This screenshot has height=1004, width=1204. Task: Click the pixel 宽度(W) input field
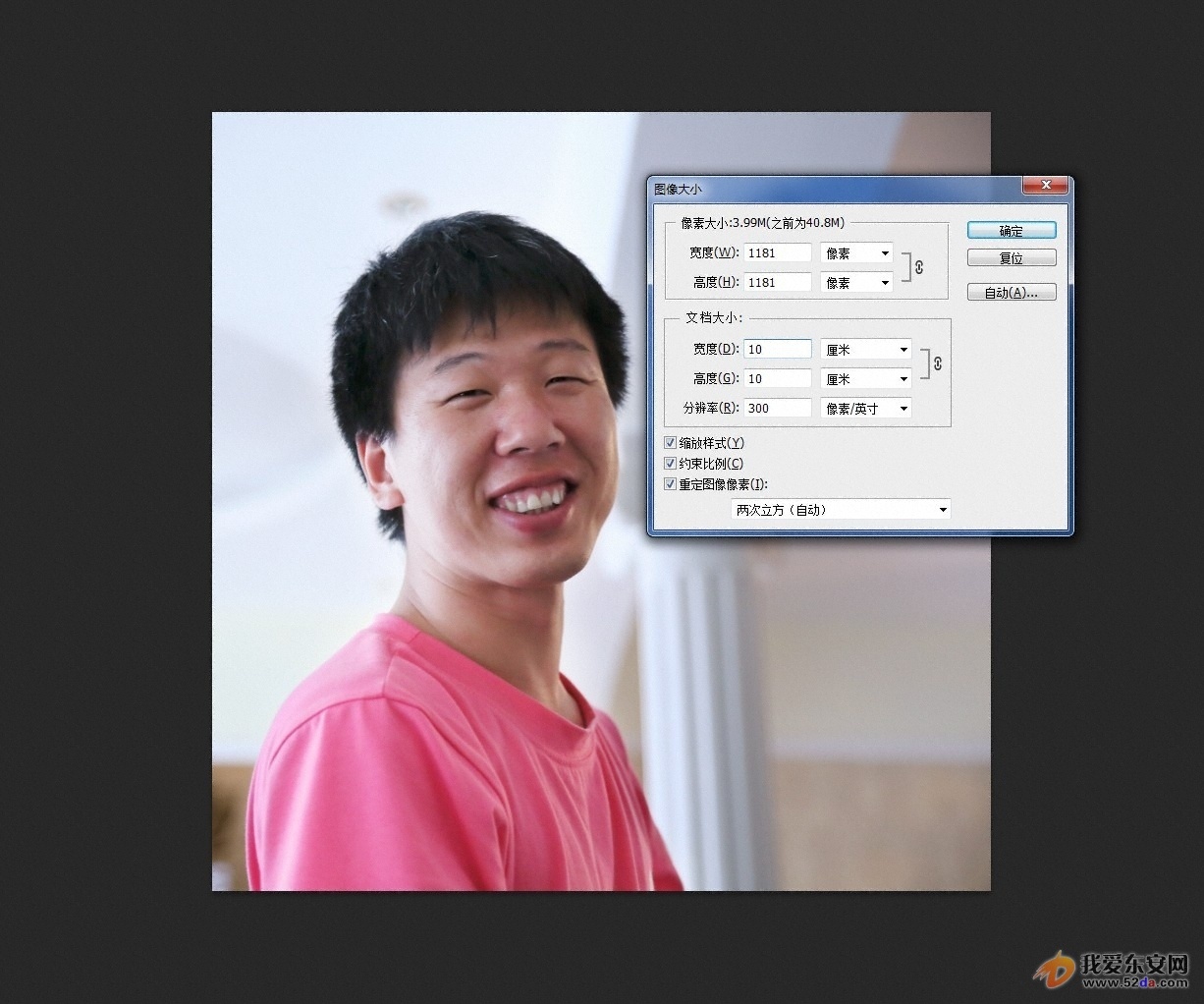pyautogui.click(x=778, y=252)
